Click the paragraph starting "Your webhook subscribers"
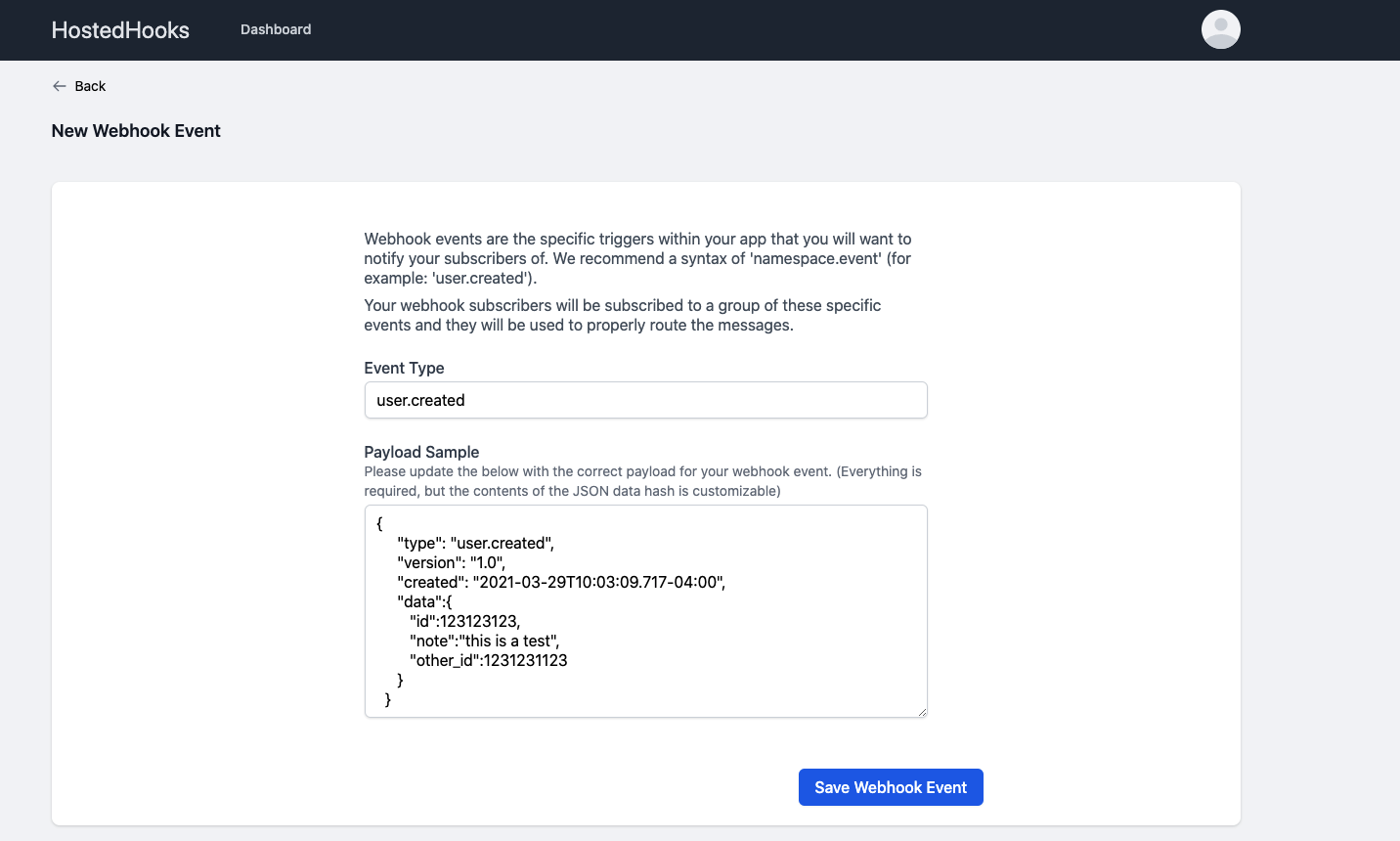 tap(623, 315)
